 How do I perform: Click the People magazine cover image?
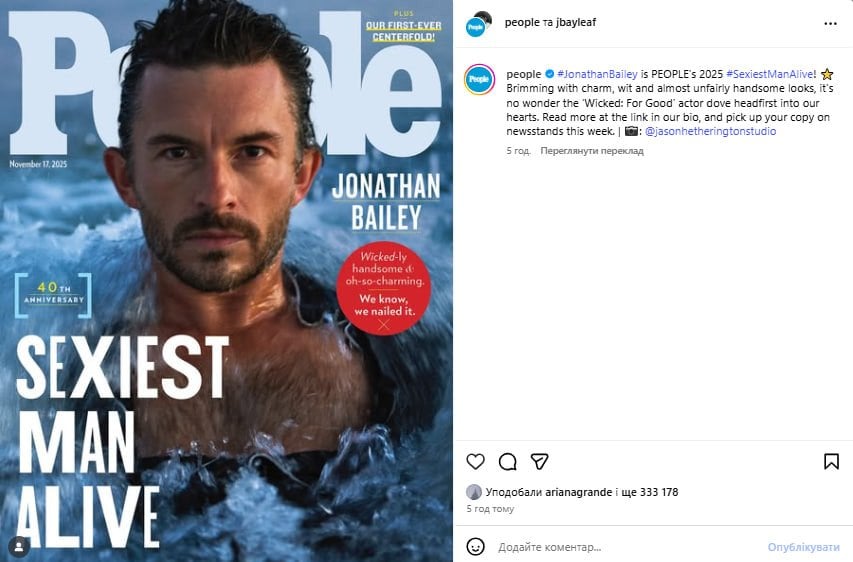pos(226,281)
